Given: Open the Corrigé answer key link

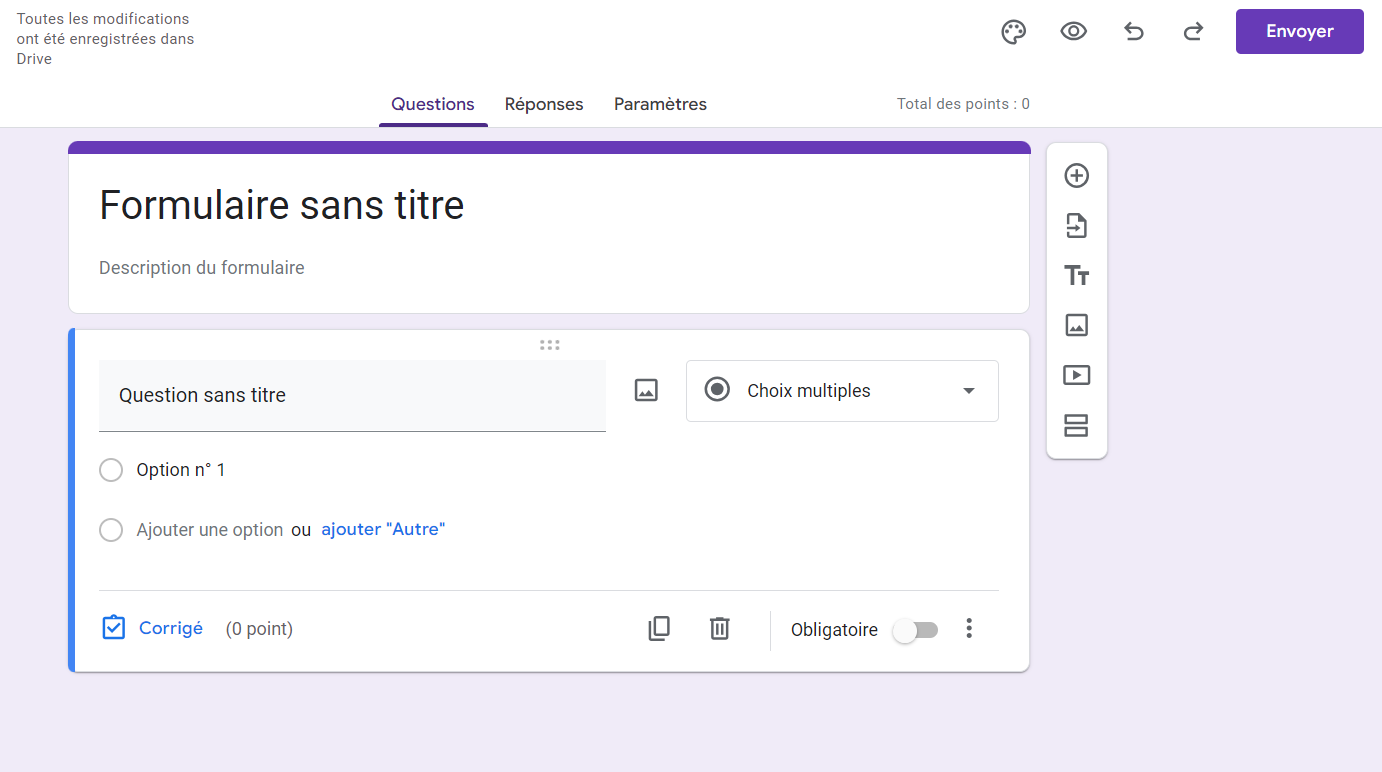Looking at the screenshot, I should pyautogui.click(x=171, y=628).
